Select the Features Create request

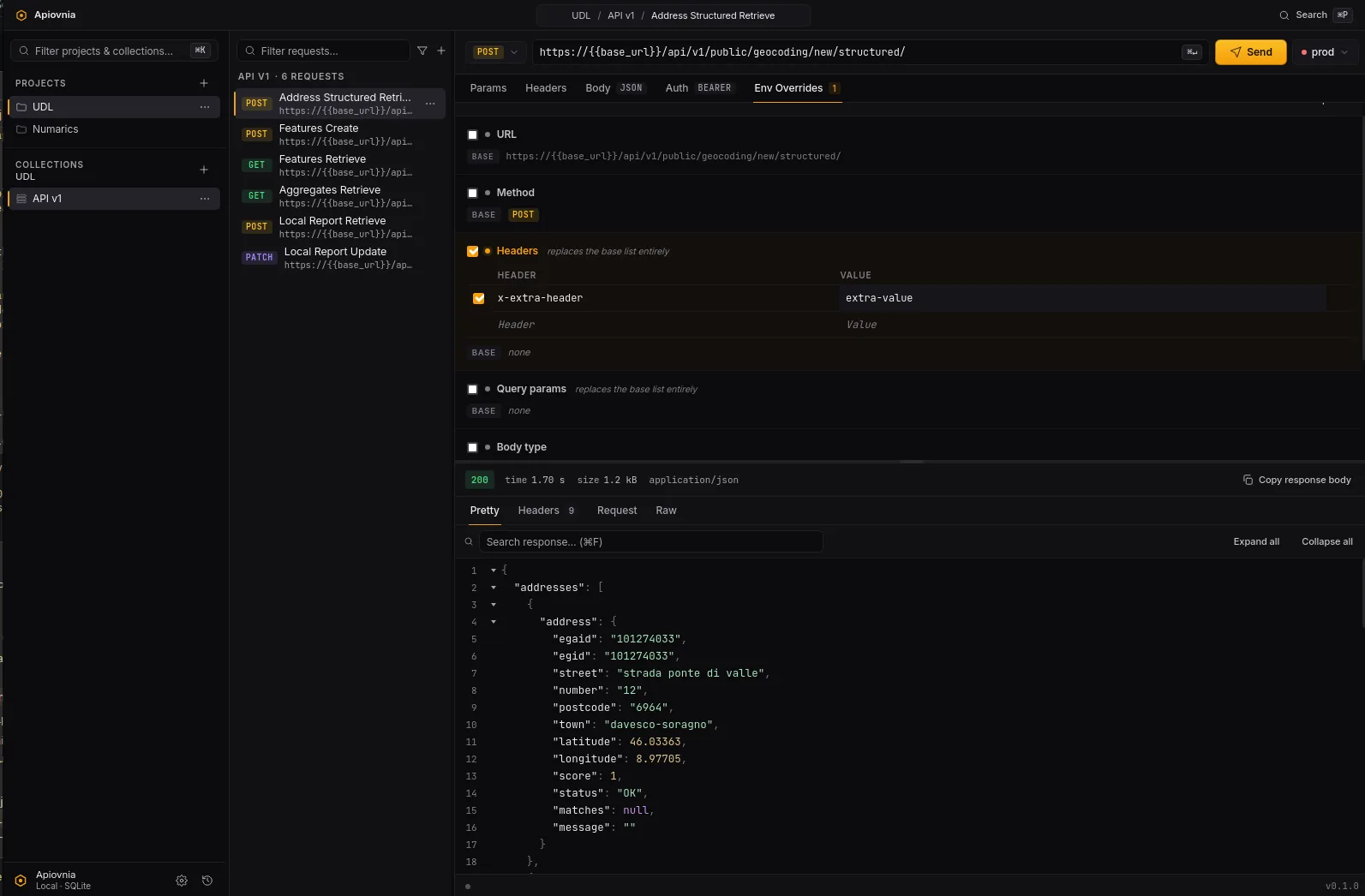click(x=340, y=134)
